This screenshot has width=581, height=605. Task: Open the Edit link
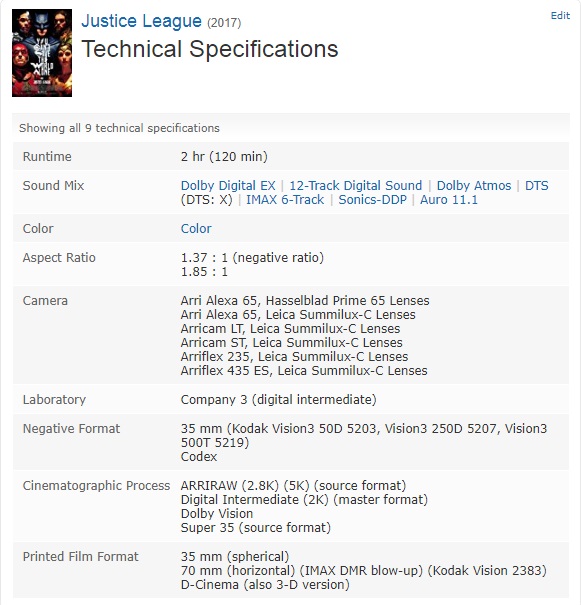click(x=560, y=15)
